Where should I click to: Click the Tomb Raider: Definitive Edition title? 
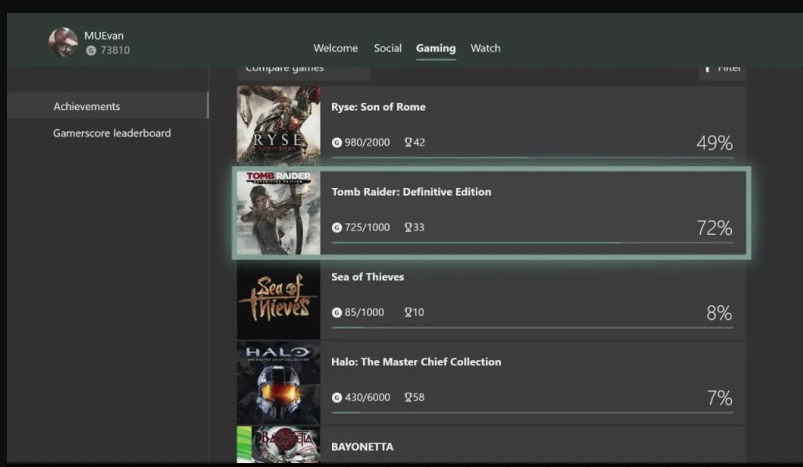(411, 192)
